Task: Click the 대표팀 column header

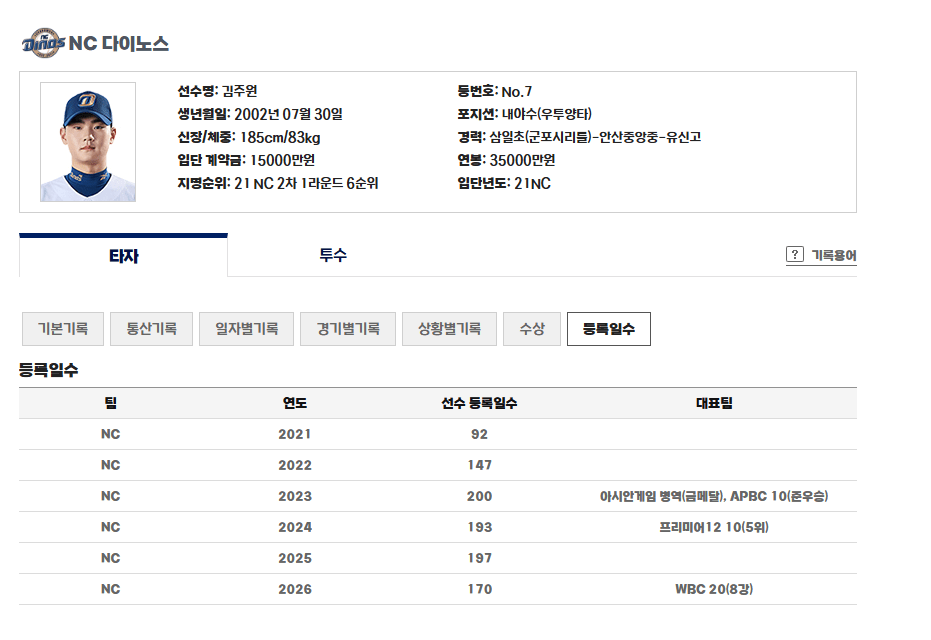Action: pos(714,403)
